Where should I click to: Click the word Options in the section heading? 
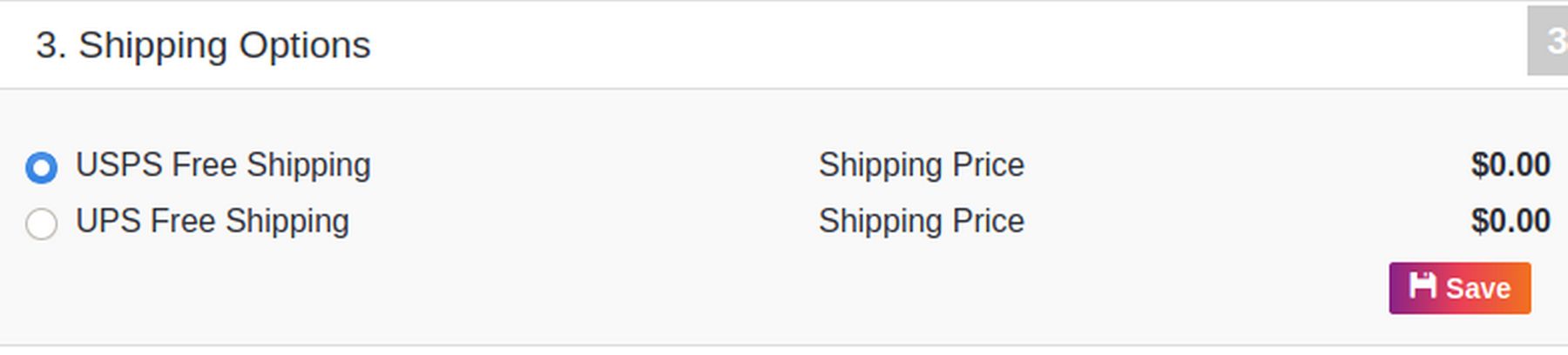tap(305, 45)
